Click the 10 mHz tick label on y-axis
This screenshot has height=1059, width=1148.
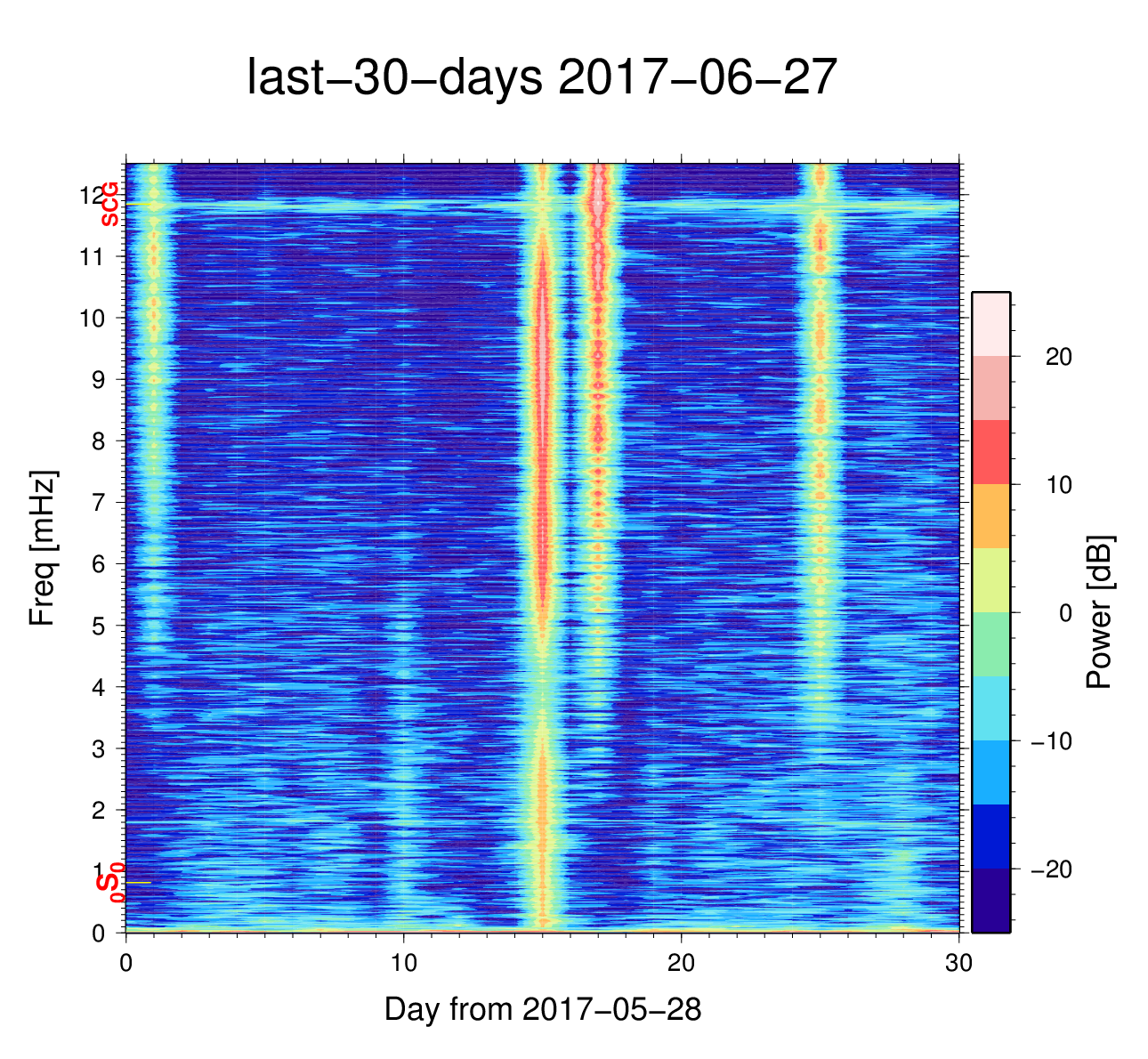[x=93, y=318]
